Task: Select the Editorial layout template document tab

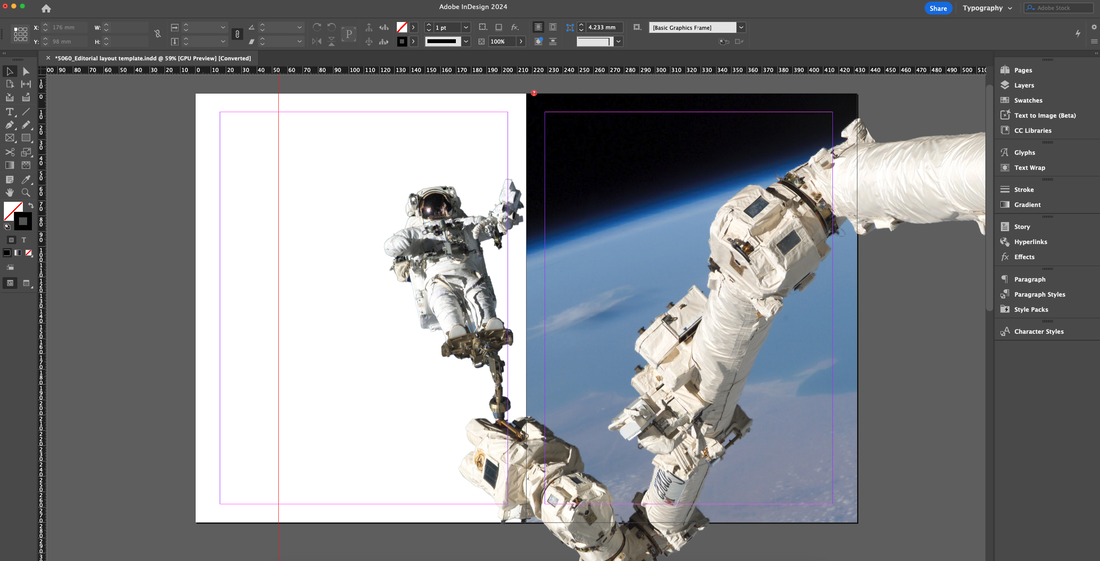Action: pos(153,58)
